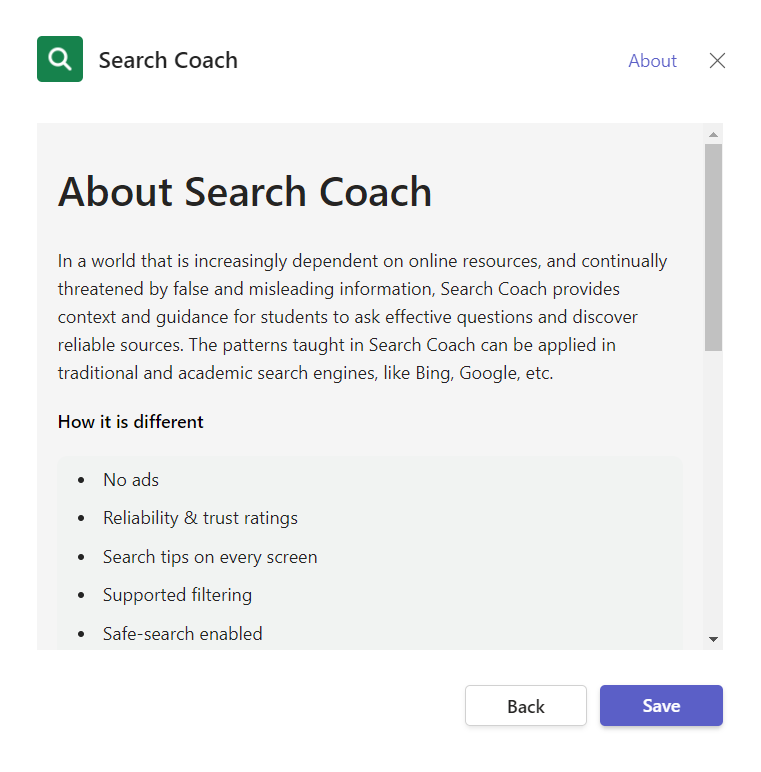Click the intro paragraph about online resources
The width and height of the screenshot is (761, 772).
[x=362, y=317]
